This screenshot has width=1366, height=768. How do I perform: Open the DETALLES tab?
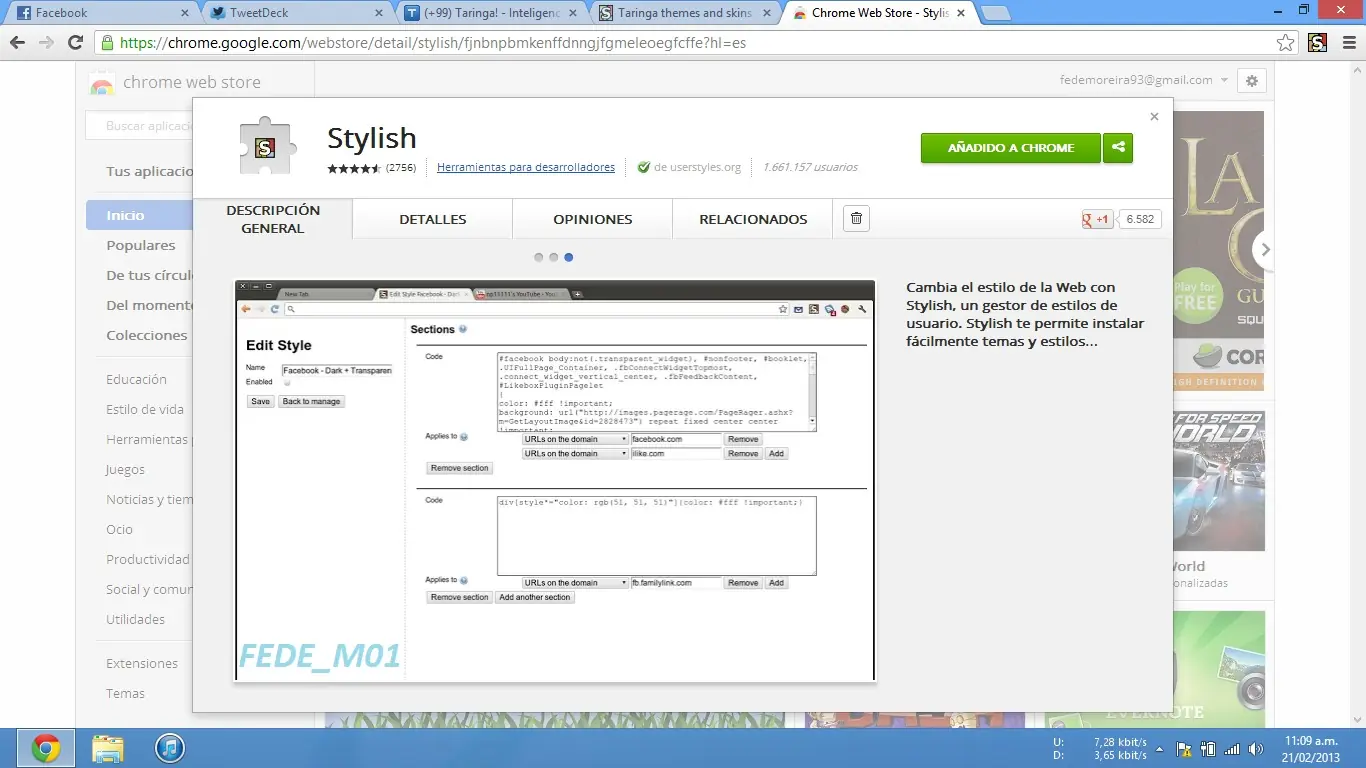point(433,219)
